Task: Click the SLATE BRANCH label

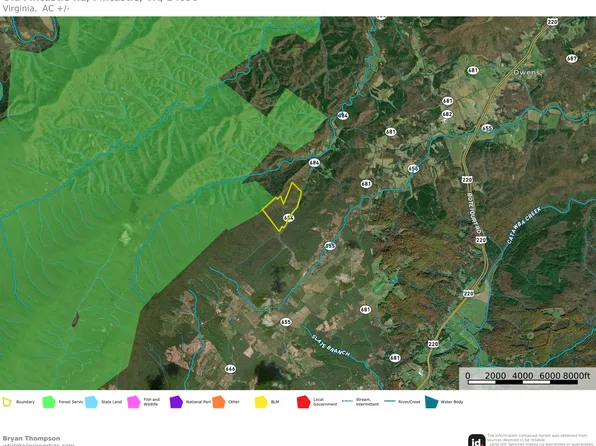Action: click(331, 345)
